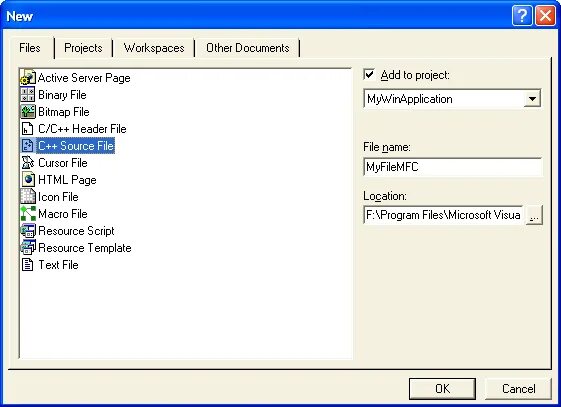Select the Cursor File entry

pyautogui.click(x=63, y=163)
